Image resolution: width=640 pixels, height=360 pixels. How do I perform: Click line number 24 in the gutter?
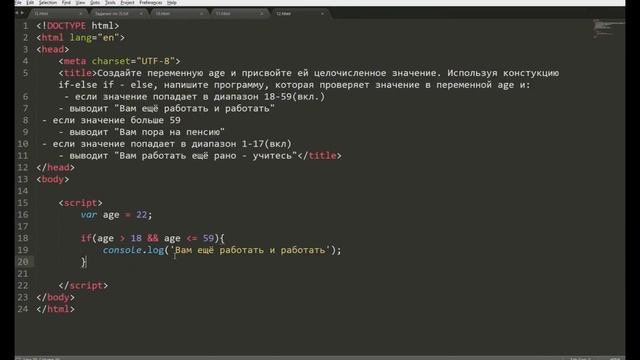(x=23, y=309)
